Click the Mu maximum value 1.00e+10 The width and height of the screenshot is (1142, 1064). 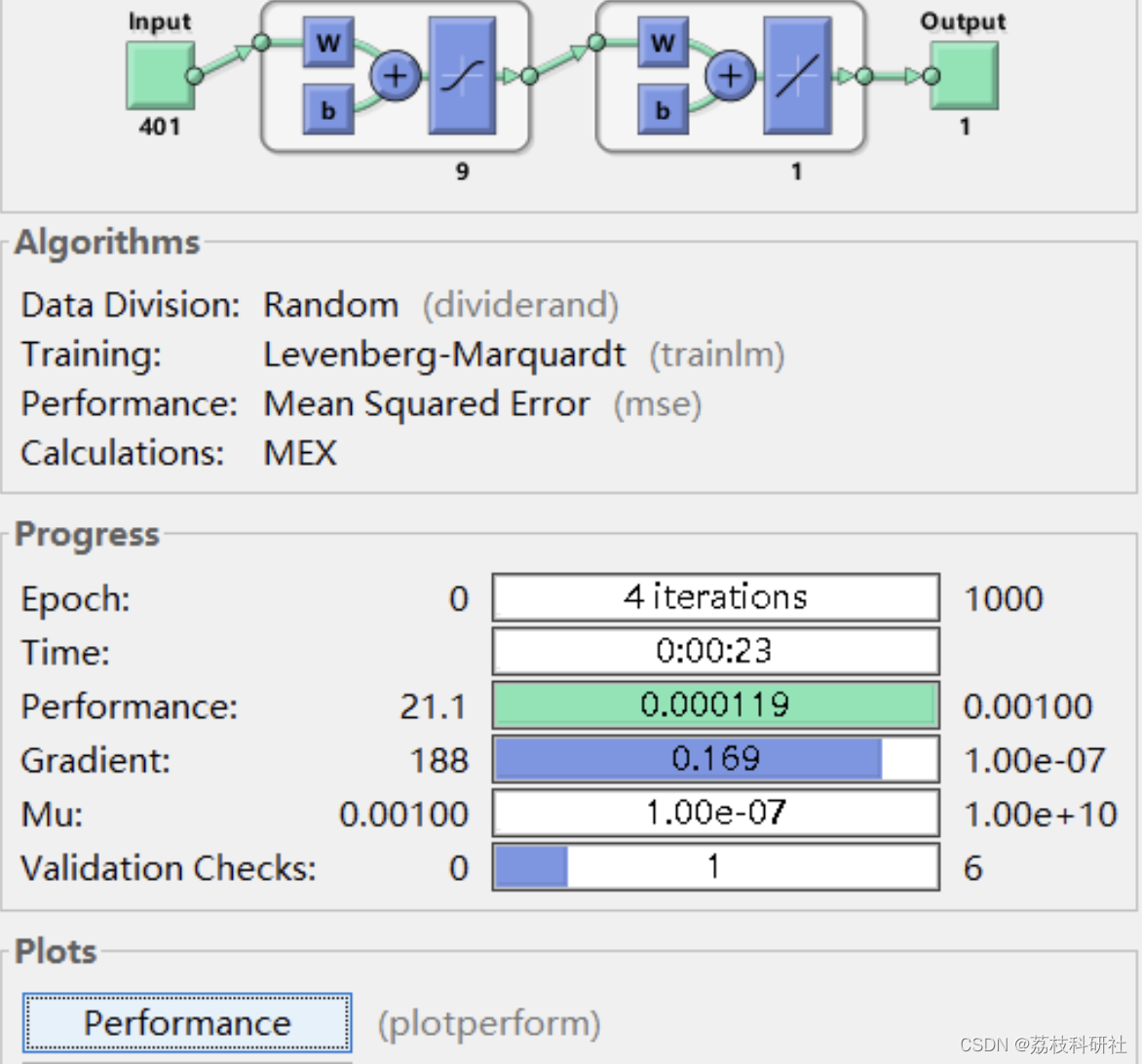coord(1041,815)
